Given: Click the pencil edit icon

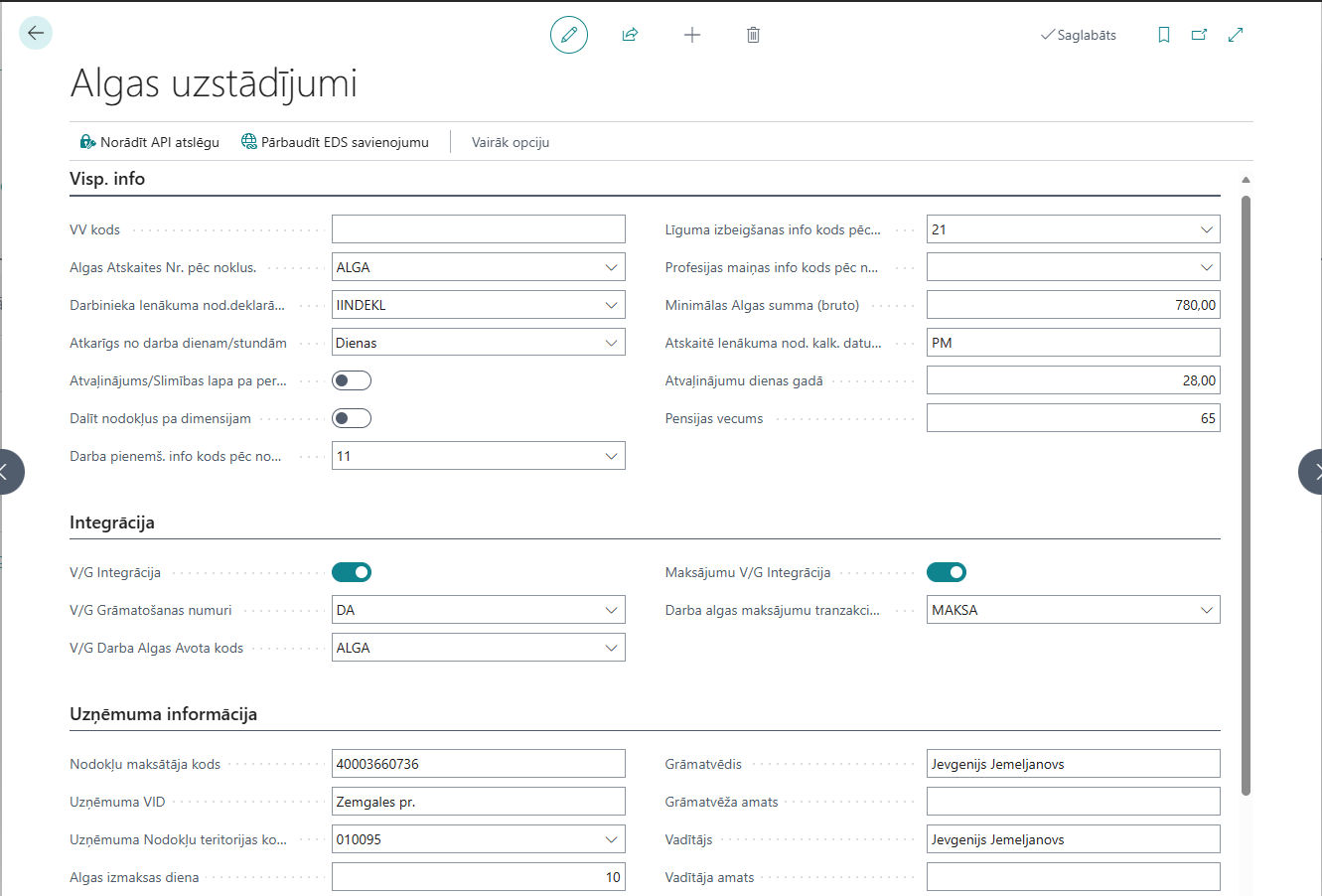Looking at the screenshot, I should click(x=569, y=35).
